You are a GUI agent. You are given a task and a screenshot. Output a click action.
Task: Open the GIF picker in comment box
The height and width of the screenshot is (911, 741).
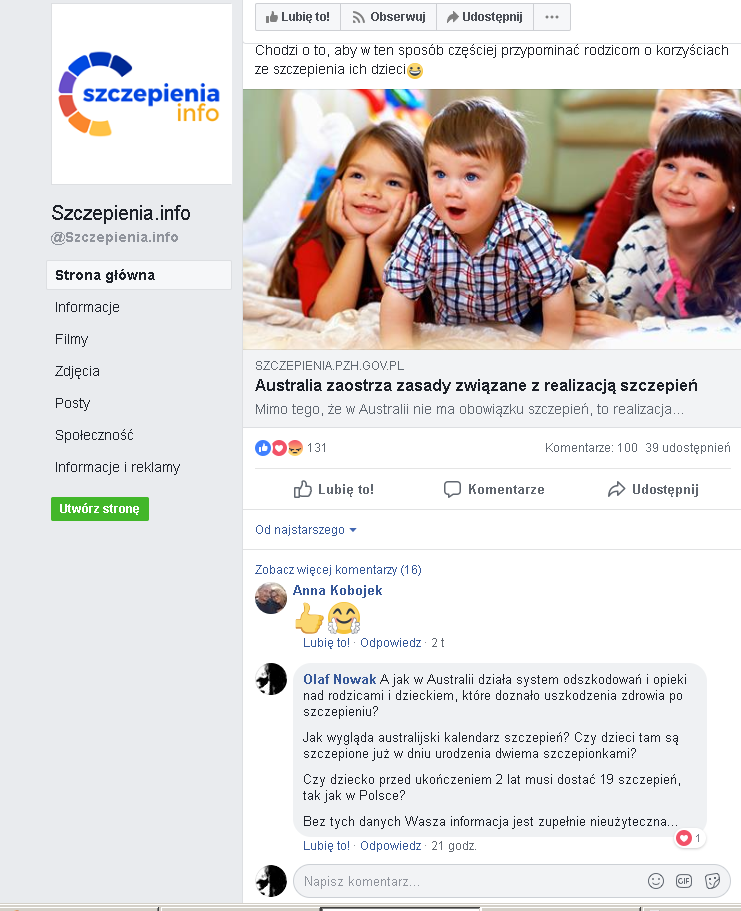click(x=684, y=881)
